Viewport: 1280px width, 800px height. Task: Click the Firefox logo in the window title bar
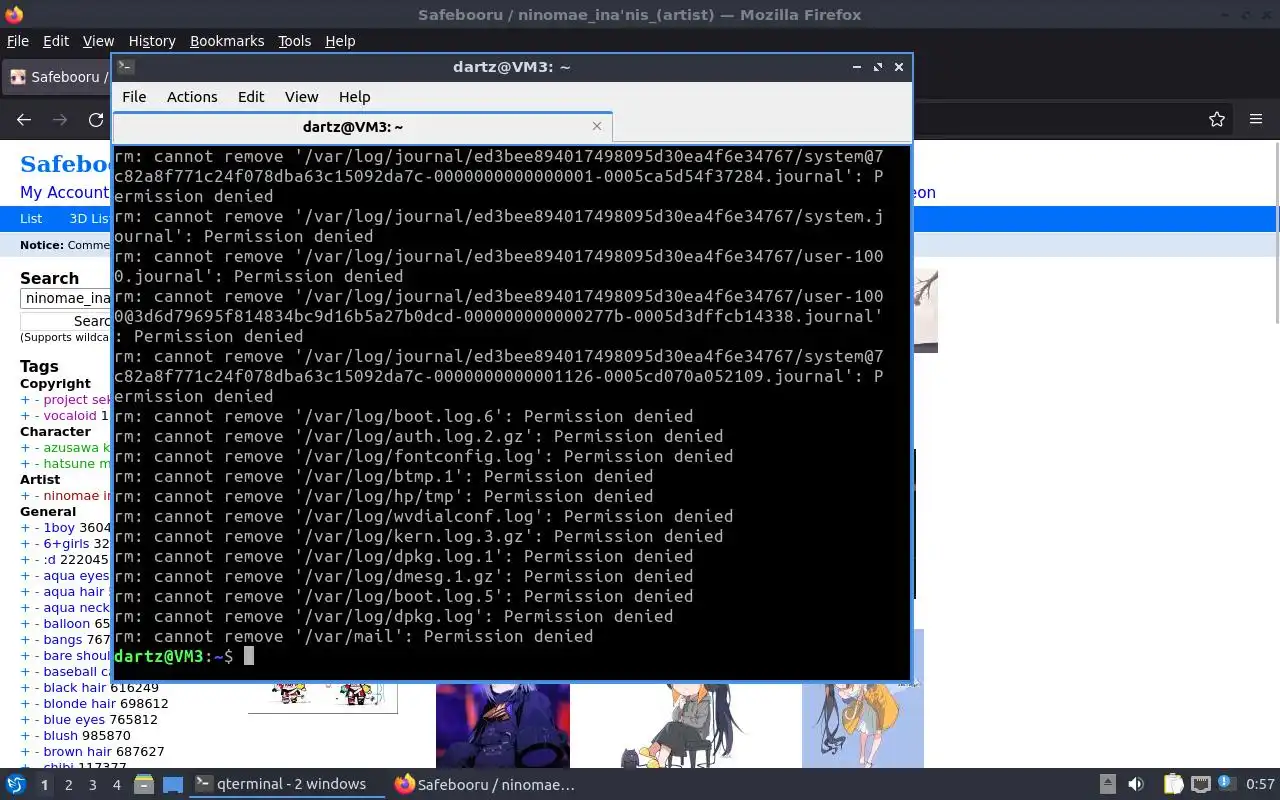(x=13, y=14)
